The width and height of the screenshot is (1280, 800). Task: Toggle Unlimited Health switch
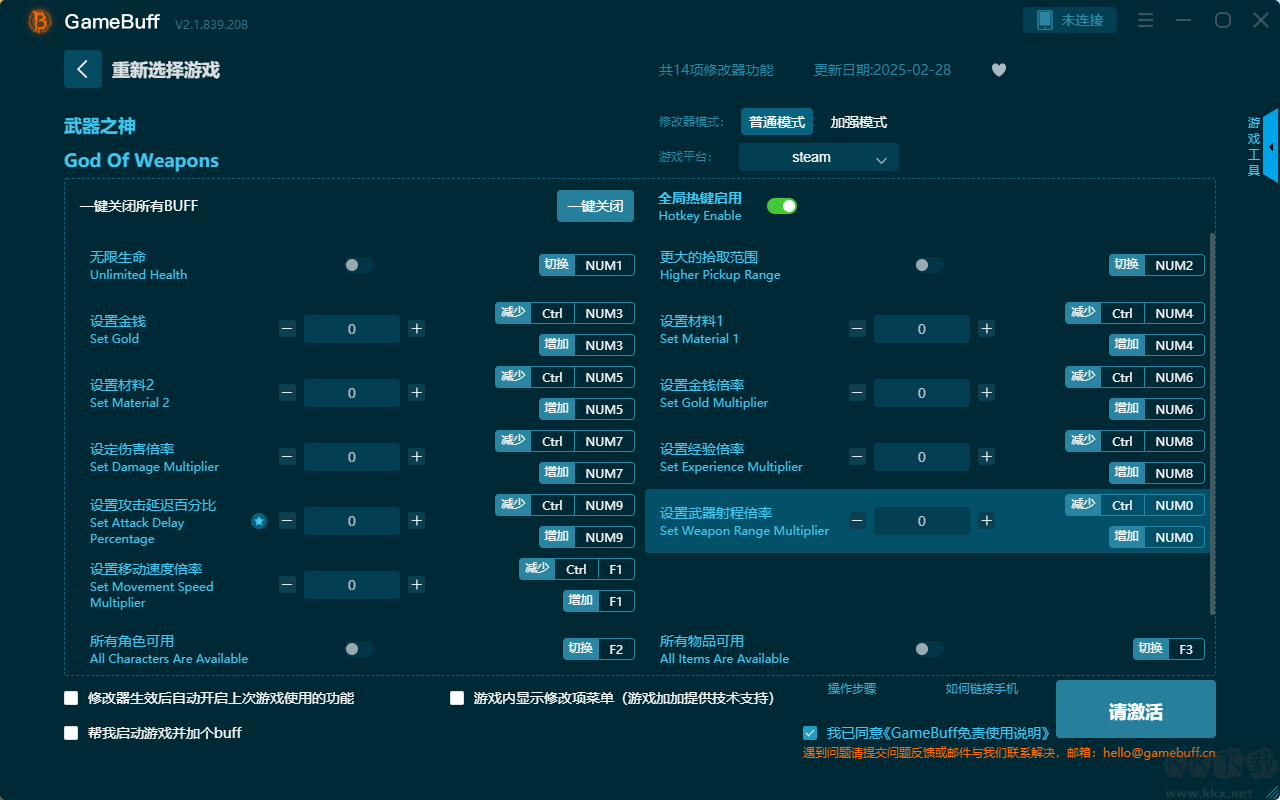point(359,265)
